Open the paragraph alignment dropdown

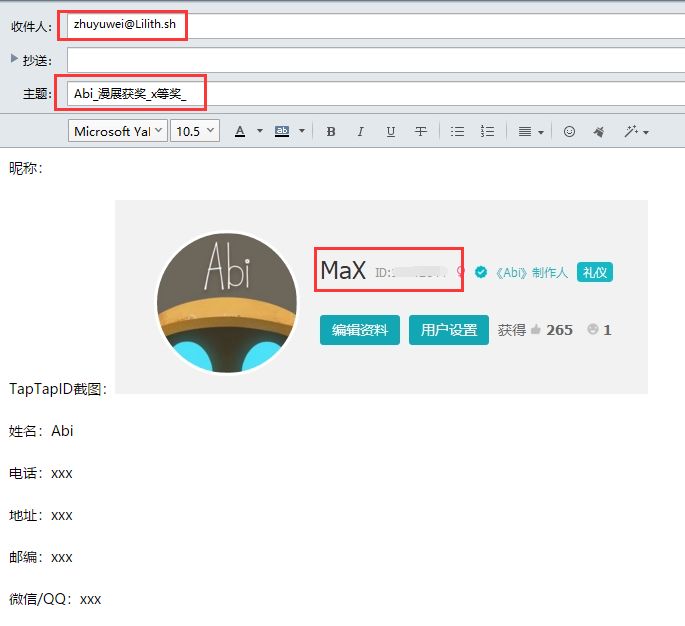(530, 131)
